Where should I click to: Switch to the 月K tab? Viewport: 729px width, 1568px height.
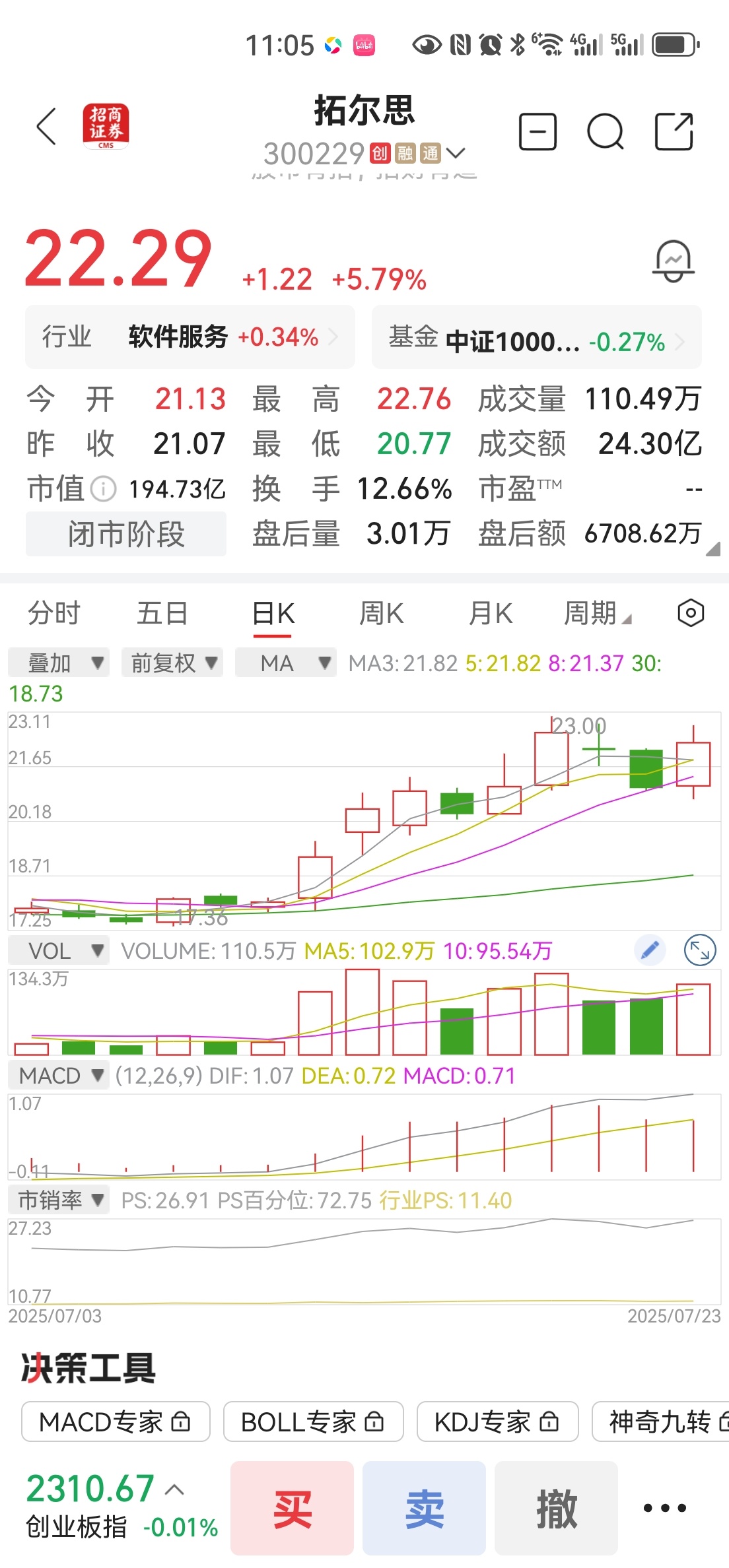click(x=490, y=614)
